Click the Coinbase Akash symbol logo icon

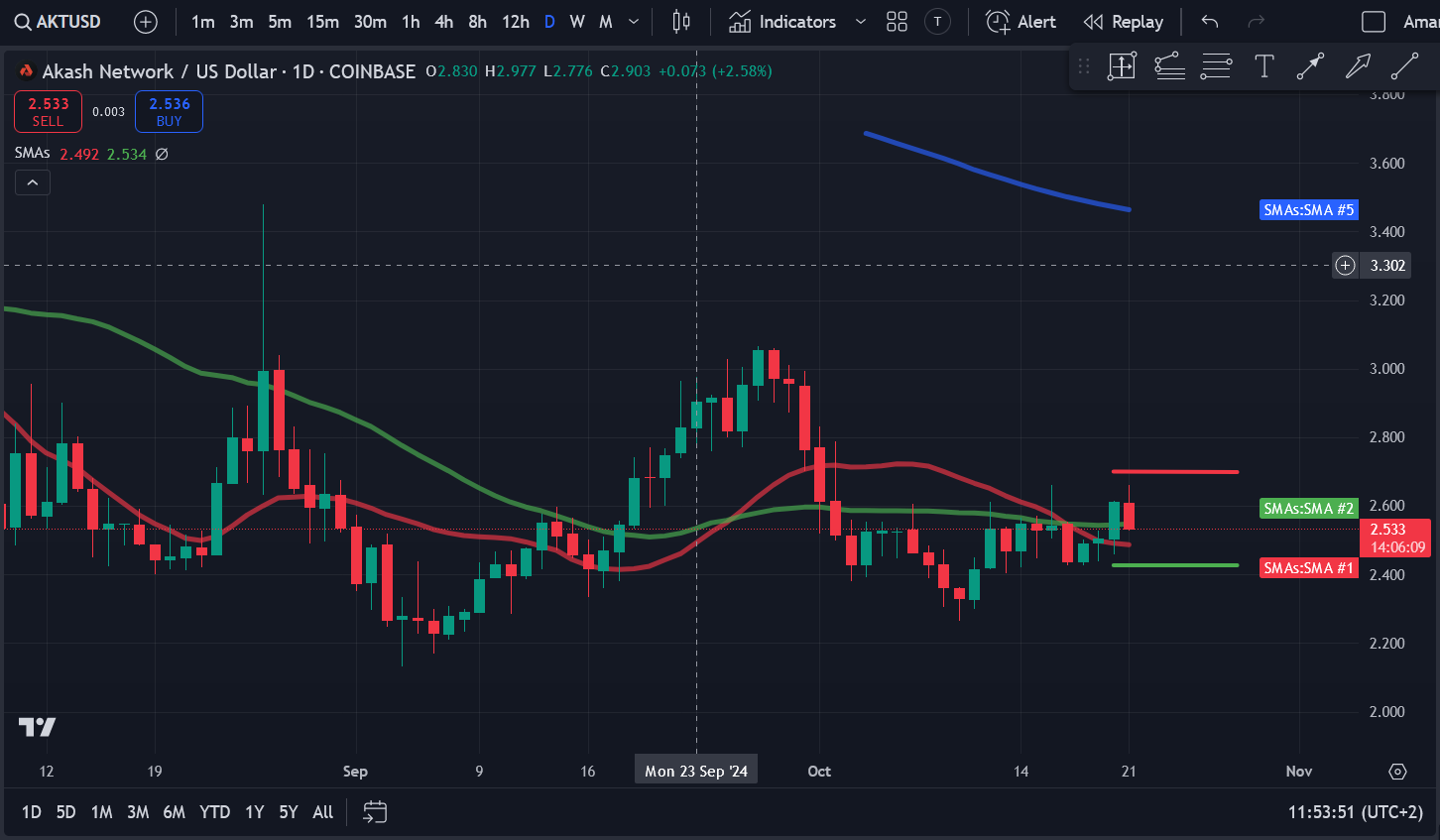(x=27, y=71)
